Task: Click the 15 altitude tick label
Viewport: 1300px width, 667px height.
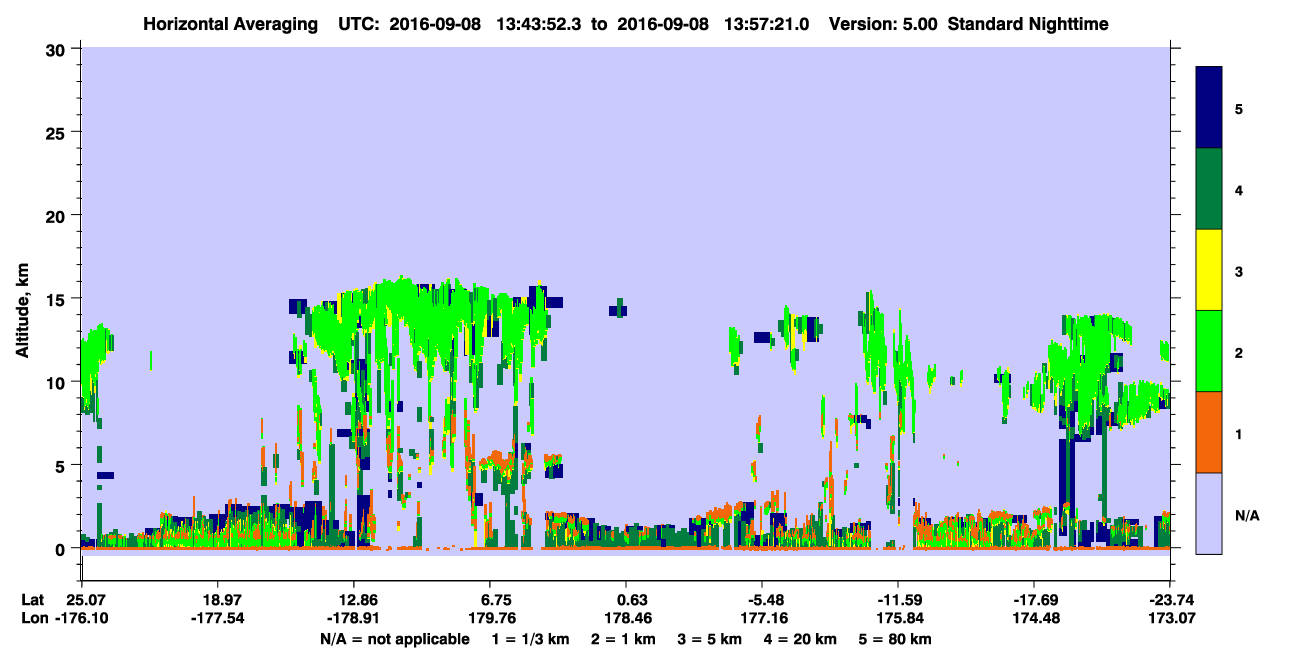Action: coord(58,299)
